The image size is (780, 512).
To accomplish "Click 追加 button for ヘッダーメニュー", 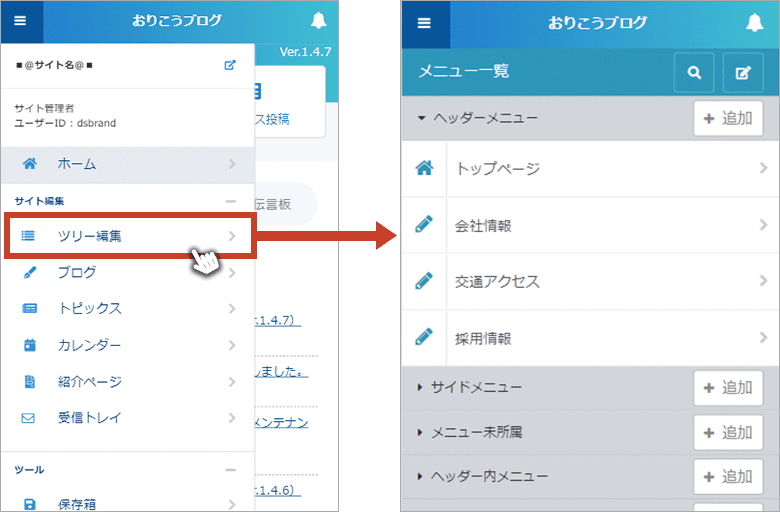I will [728, 118].
